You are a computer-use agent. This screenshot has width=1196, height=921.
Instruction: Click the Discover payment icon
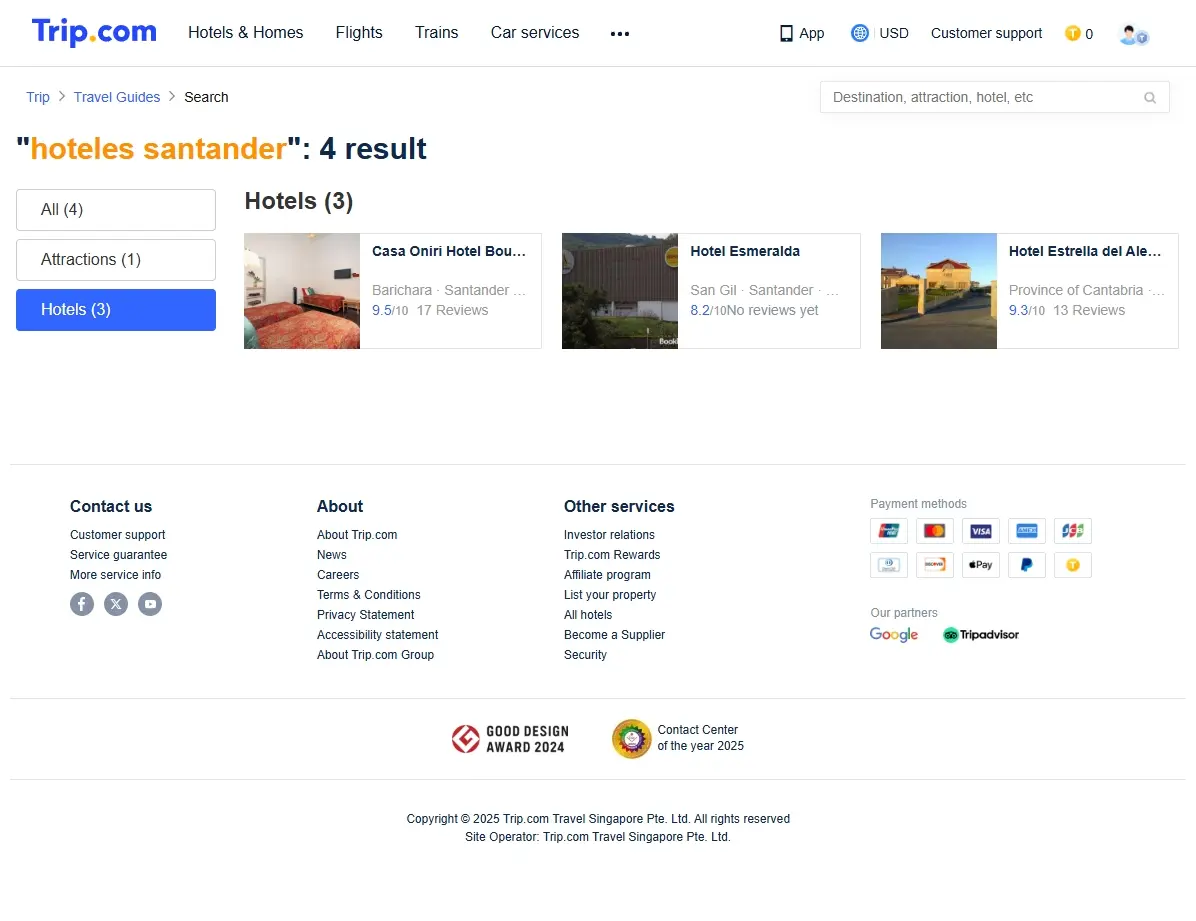pyautogui.click(x=934, y=565)
